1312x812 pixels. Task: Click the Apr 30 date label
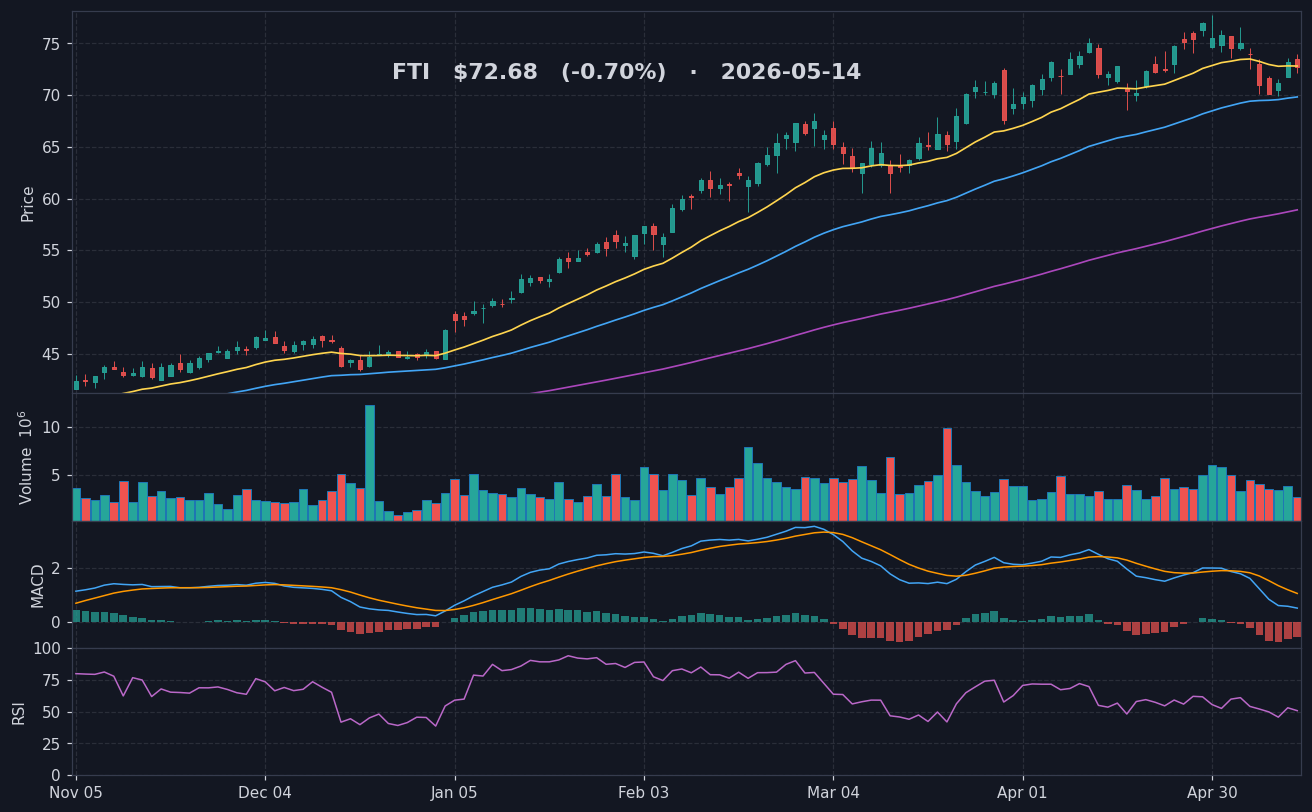1212,794
